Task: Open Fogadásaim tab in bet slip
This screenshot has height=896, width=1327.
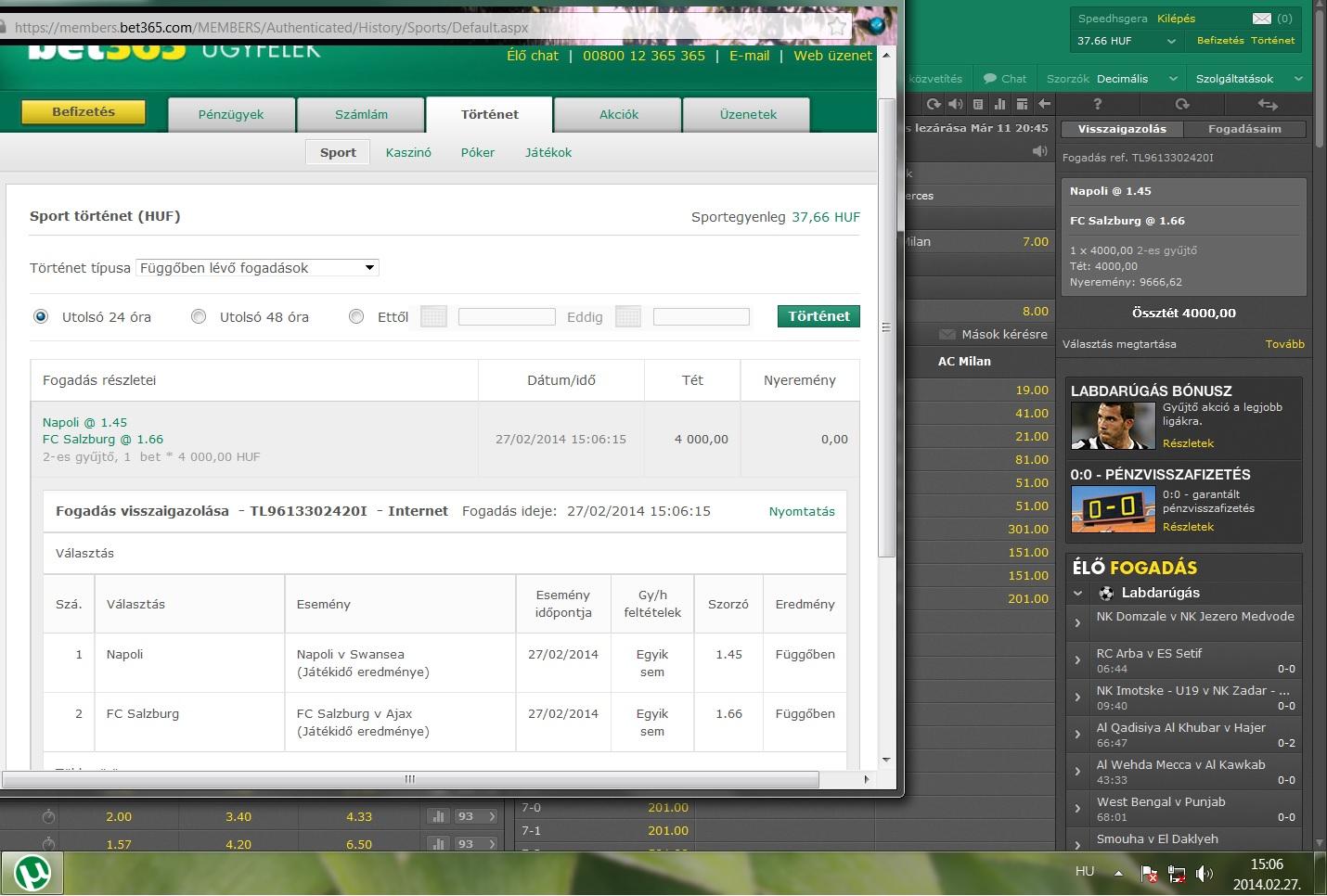Action: tap(1244, 129)
